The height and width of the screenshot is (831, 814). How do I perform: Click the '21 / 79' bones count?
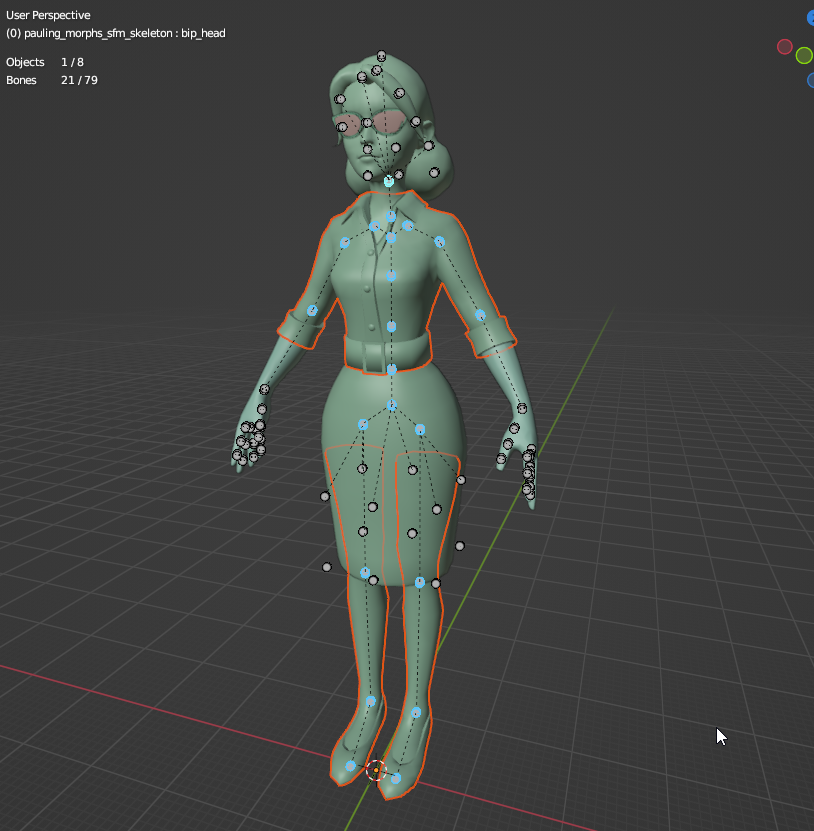point(79,80)
